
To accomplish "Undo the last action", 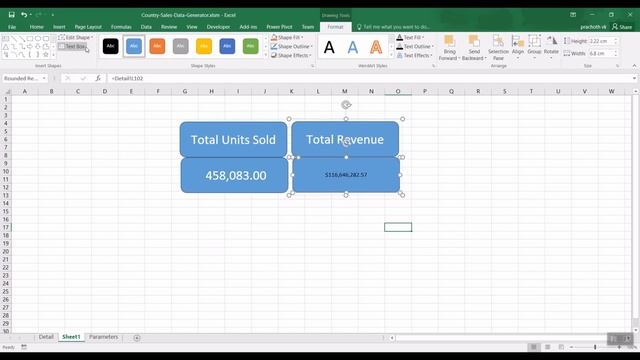I will point(24,15).
